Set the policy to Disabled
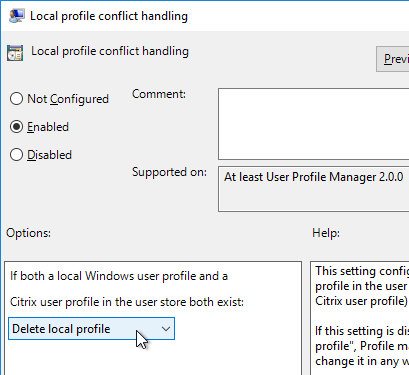Screen dimensions: 409x375 point(16,155)
